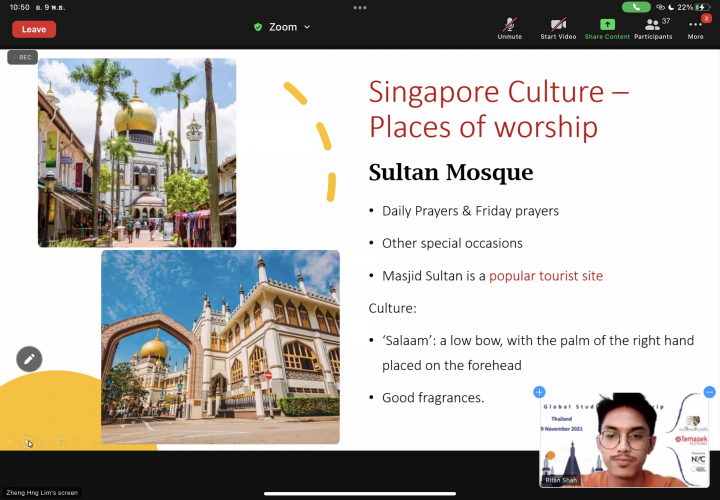This screenshot has height=500, width=720.
Task: Tap the do-not-disturb moon icon
Action: pos(671,7)
